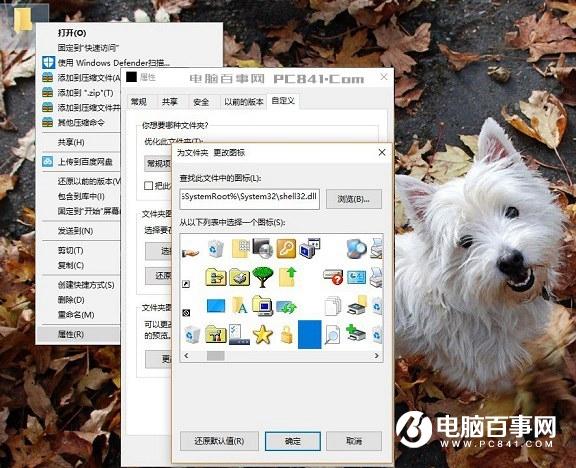Choose 复制(C) from the context menu
This screenshot has width=576, height=468.
[x=71, y=265]
